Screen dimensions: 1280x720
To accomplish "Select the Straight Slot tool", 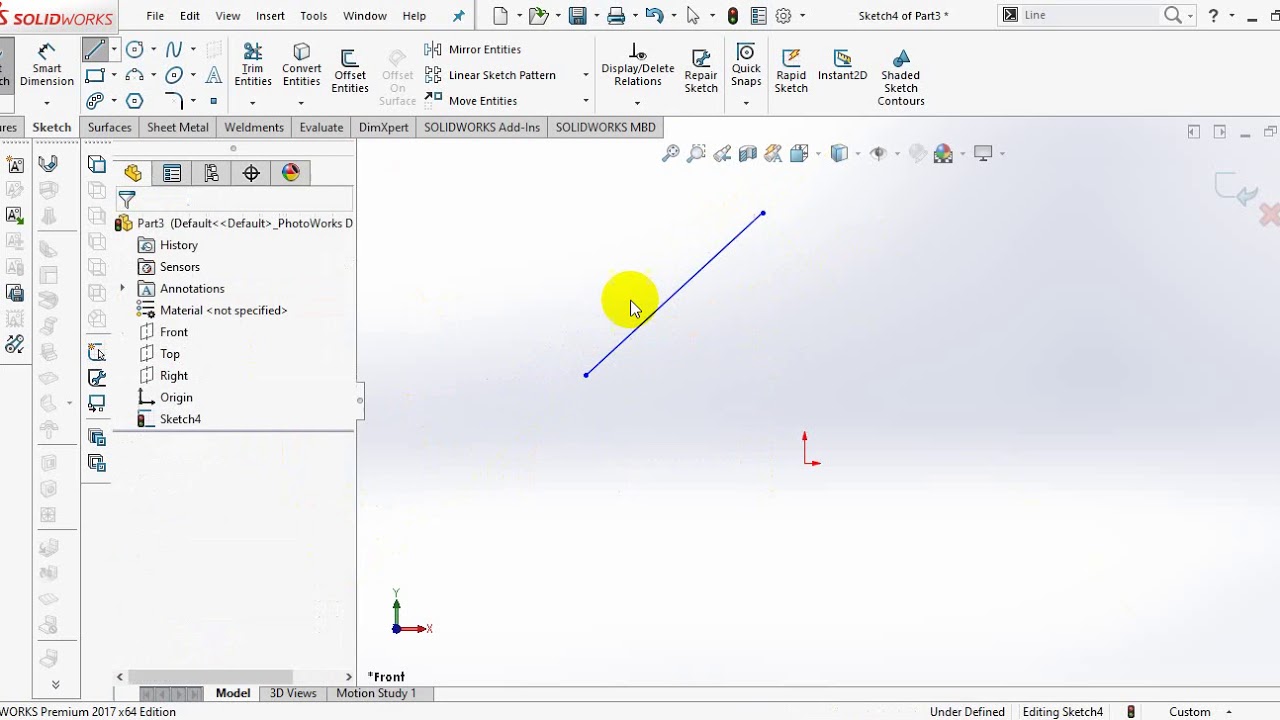I will [95, 101].
